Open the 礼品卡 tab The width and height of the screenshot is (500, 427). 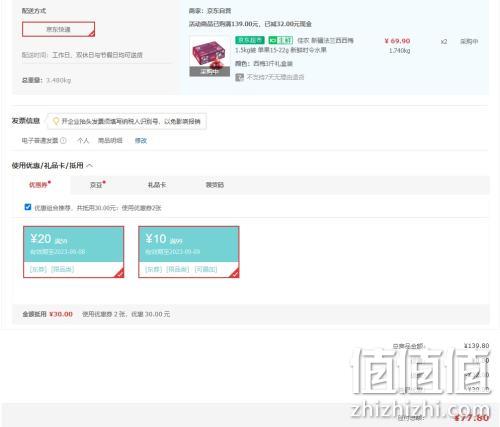[157, 185]
